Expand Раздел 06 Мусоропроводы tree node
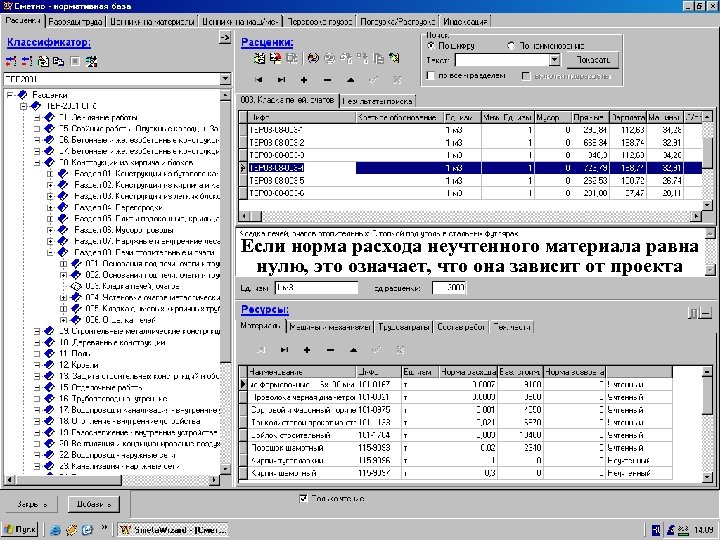This screenshot has width=720, height=540. [x=50, y=230]
